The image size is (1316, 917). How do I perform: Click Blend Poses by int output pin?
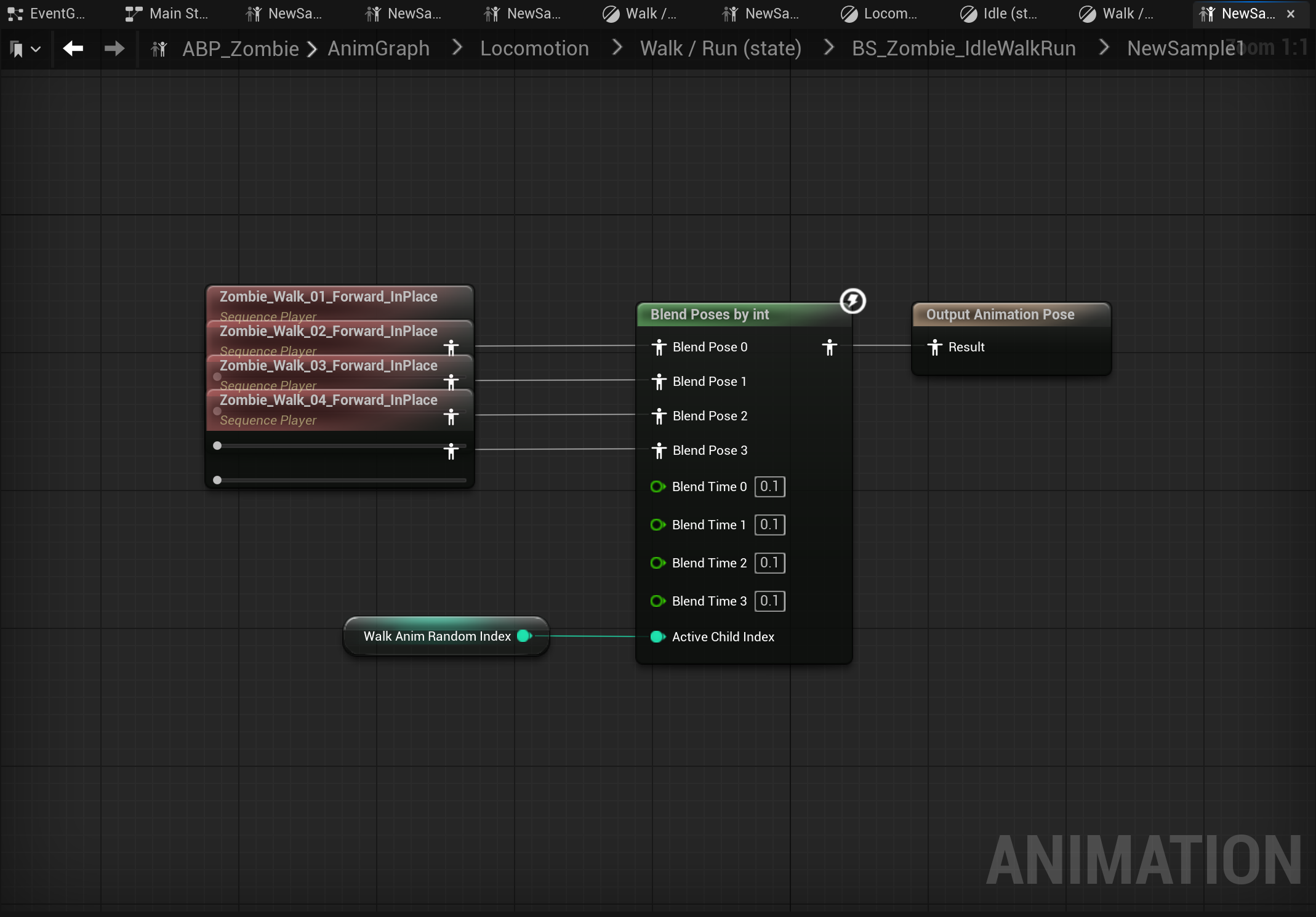tap(829, 347)
